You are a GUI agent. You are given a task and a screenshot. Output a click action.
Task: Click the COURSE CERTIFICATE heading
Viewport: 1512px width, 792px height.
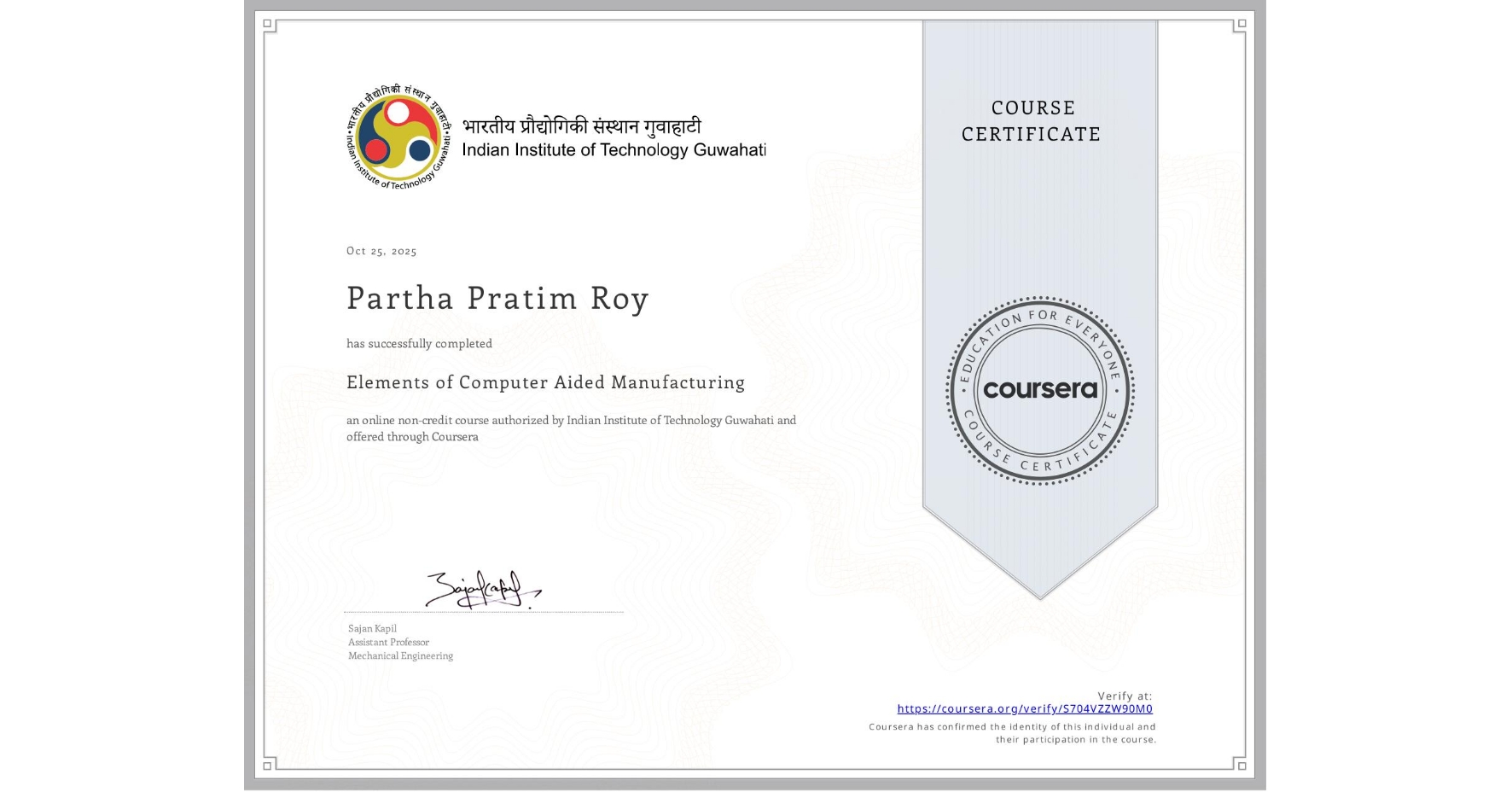click(x=1032, y=121)
